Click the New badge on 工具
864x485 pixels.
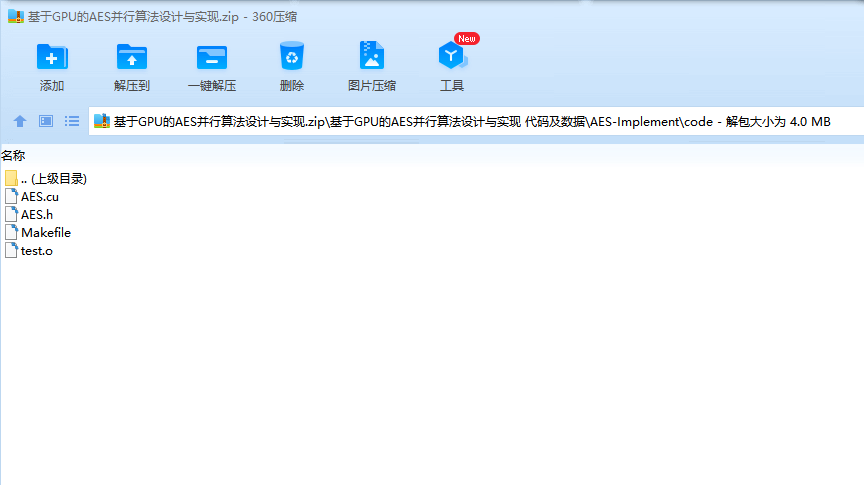pos(467,39)
